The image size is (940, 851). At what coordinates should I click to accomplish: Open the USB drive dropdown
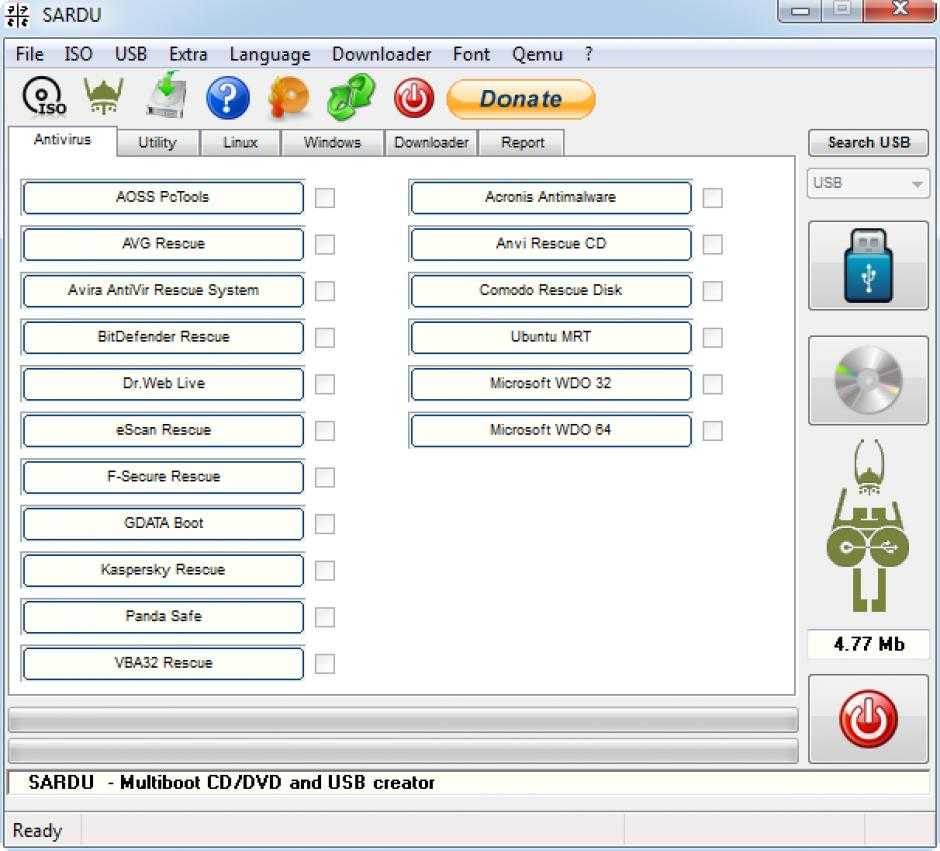868,183
